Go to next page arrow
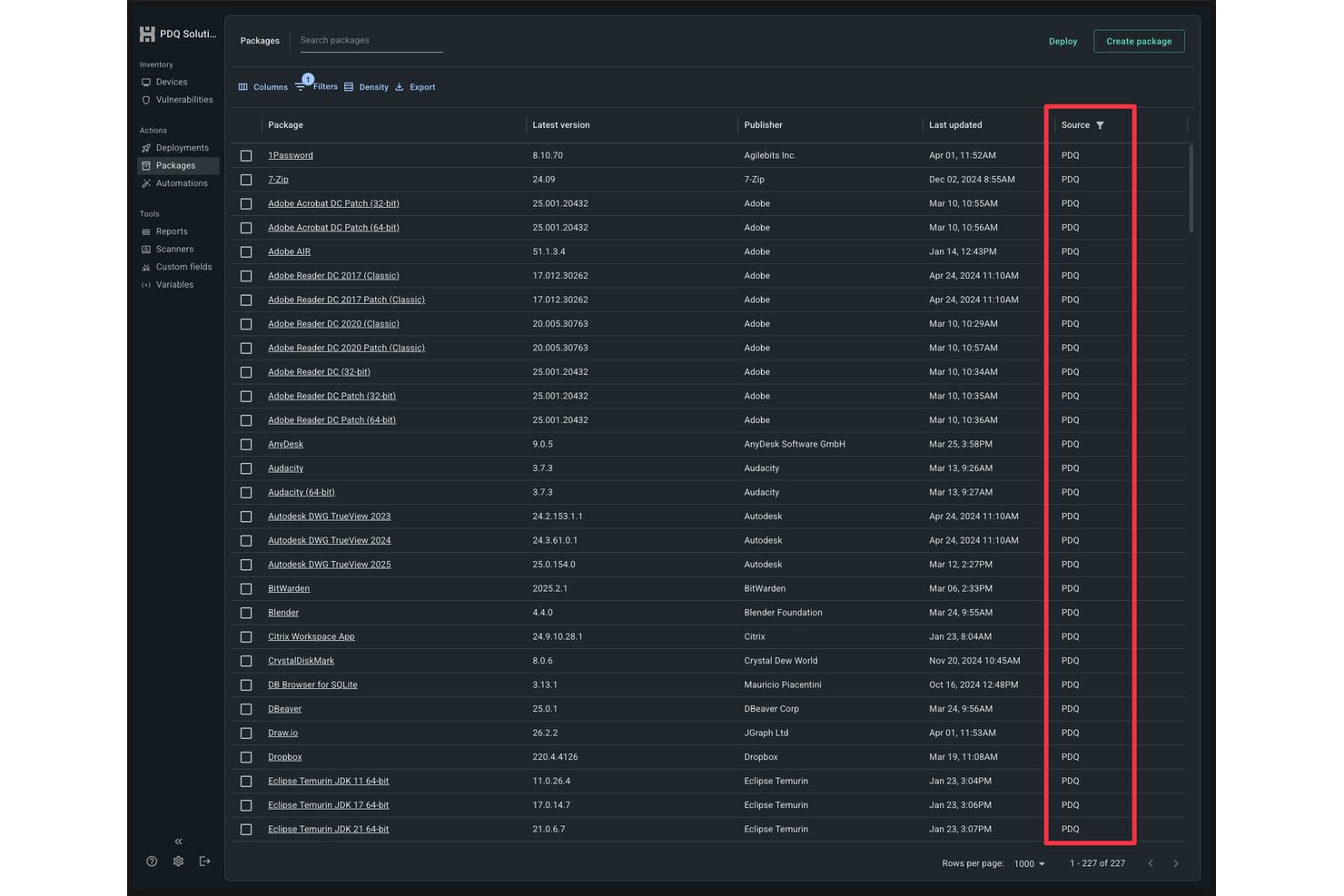This screenshot has height=896, width=1344. click(x=1176, y=863)
